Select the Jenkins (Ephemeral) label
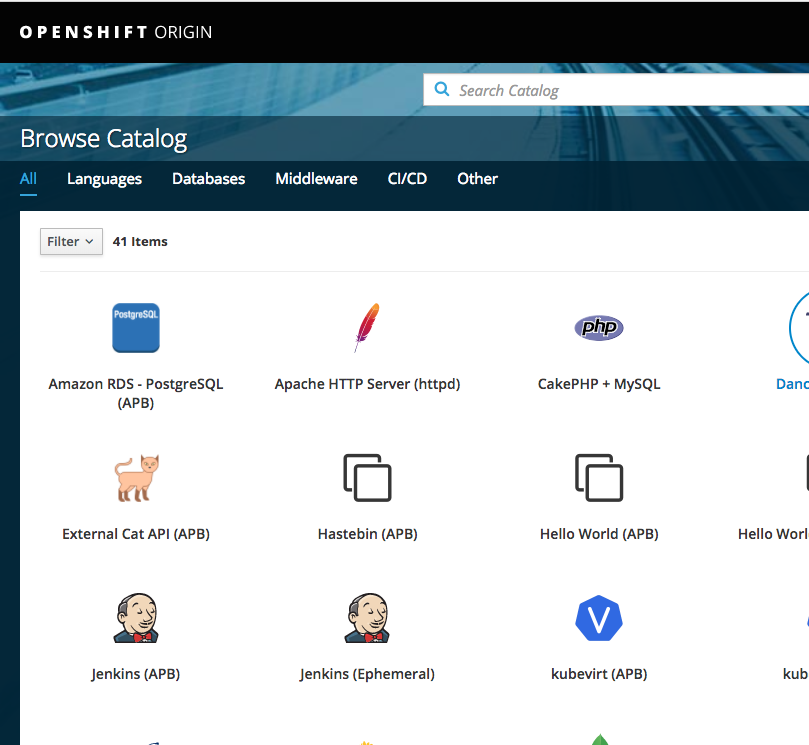 [x=367, y=674]
